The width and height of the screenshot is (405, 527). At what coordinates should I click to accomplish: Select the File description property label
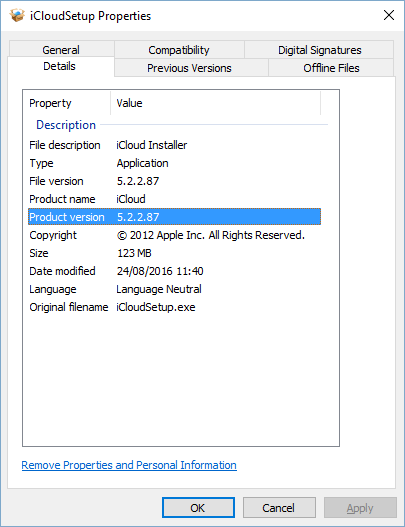click(x=65, y=145)
